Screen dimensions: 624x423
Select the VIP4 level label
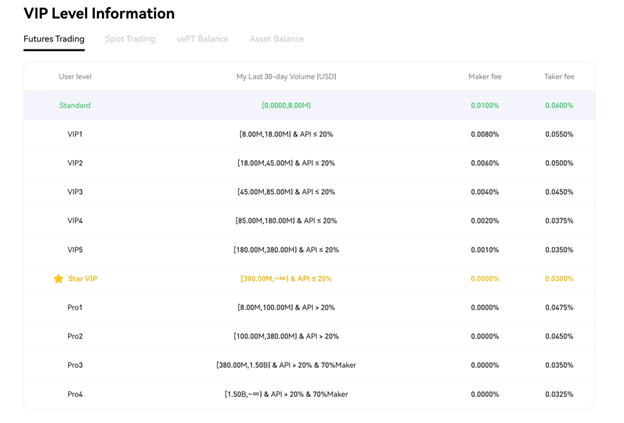click(x=75, y=221)
